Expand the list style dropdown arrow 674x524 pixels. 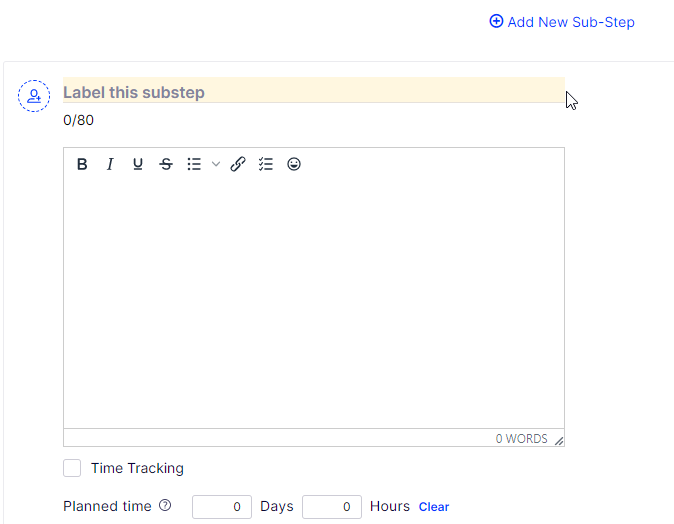216,164
